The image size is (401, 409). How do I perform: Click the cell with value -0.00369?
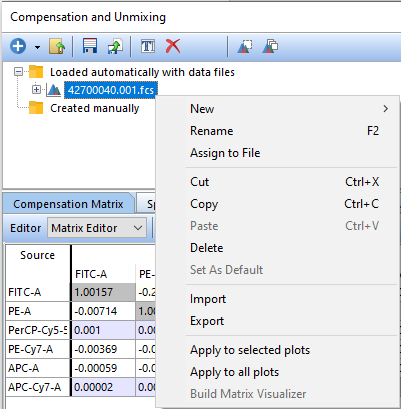[104, 349]
